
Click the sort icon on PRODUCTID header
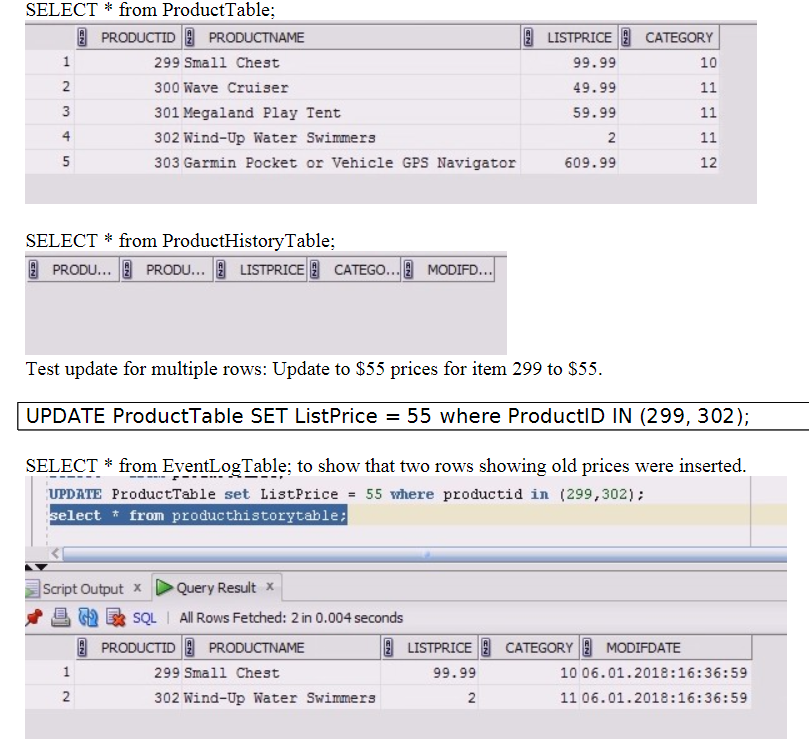pos(82,647)
